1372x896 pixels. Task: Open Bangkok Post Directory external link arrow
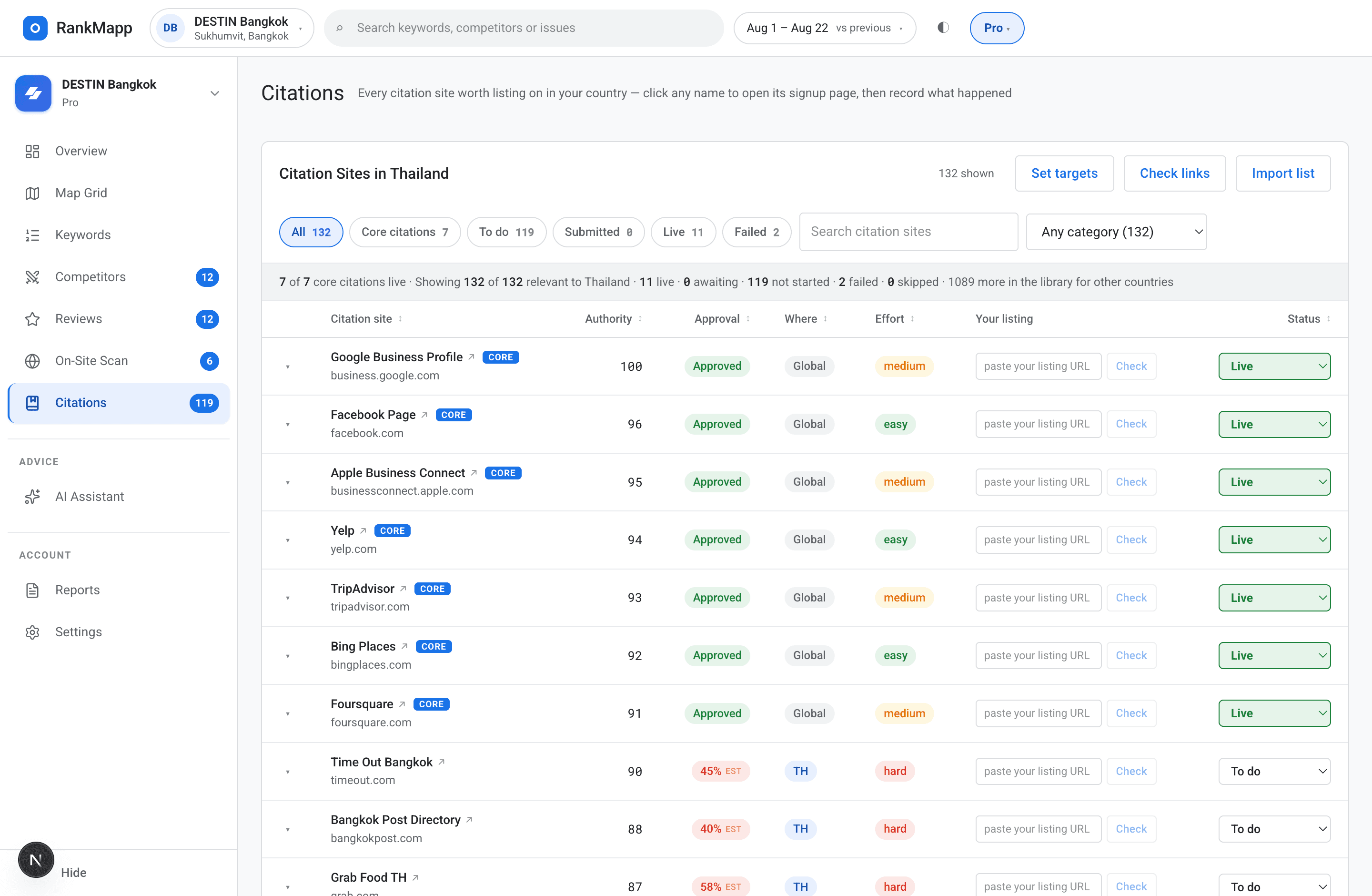(x=469, y=820)
